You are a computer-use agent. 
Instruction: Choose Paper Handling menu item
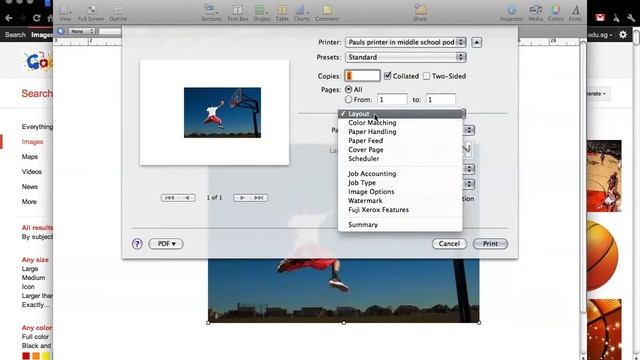click(x=400, y=132)
